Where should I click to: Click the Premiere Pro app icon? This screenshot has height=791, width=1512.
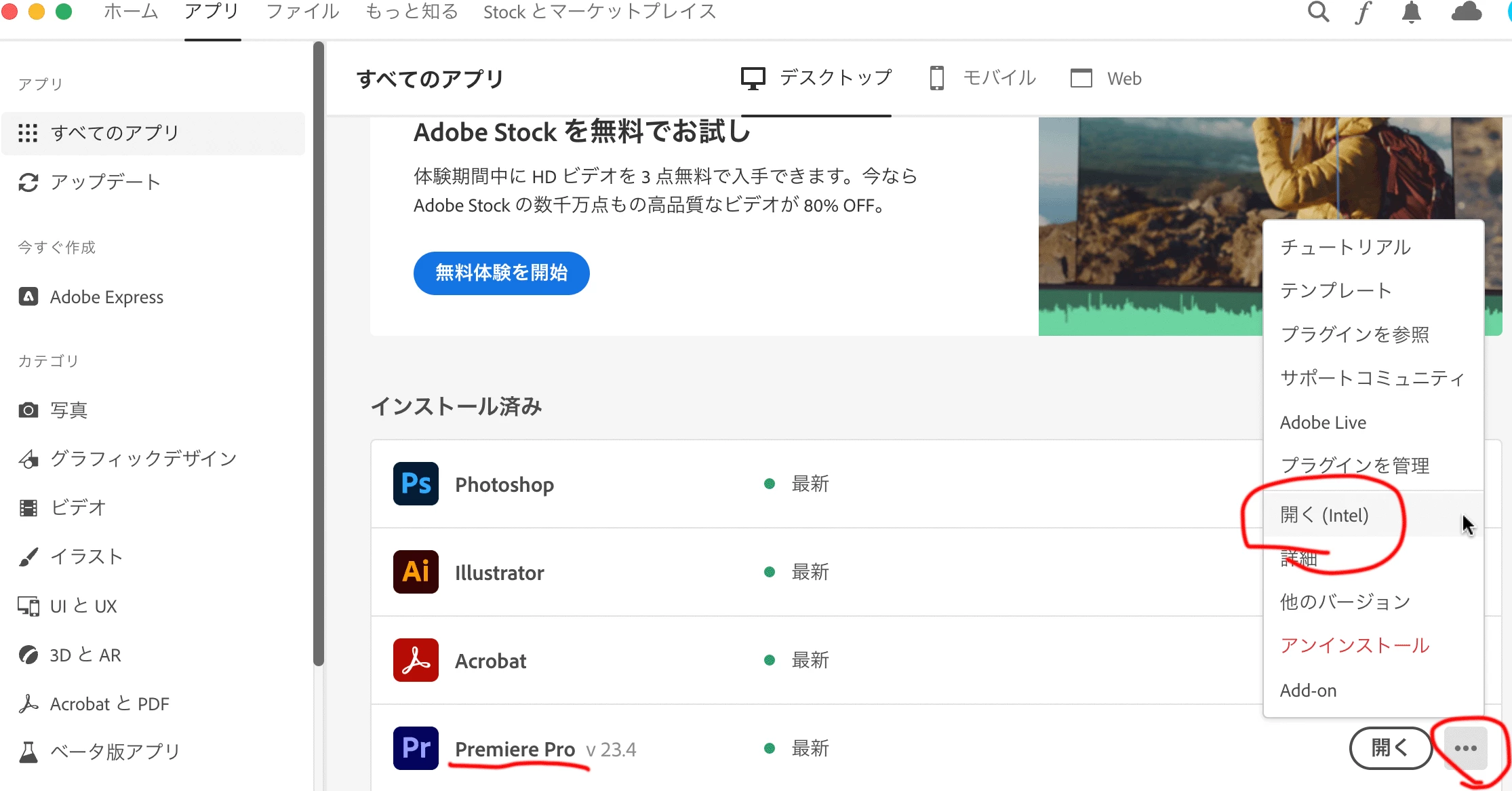pos(416,748)
